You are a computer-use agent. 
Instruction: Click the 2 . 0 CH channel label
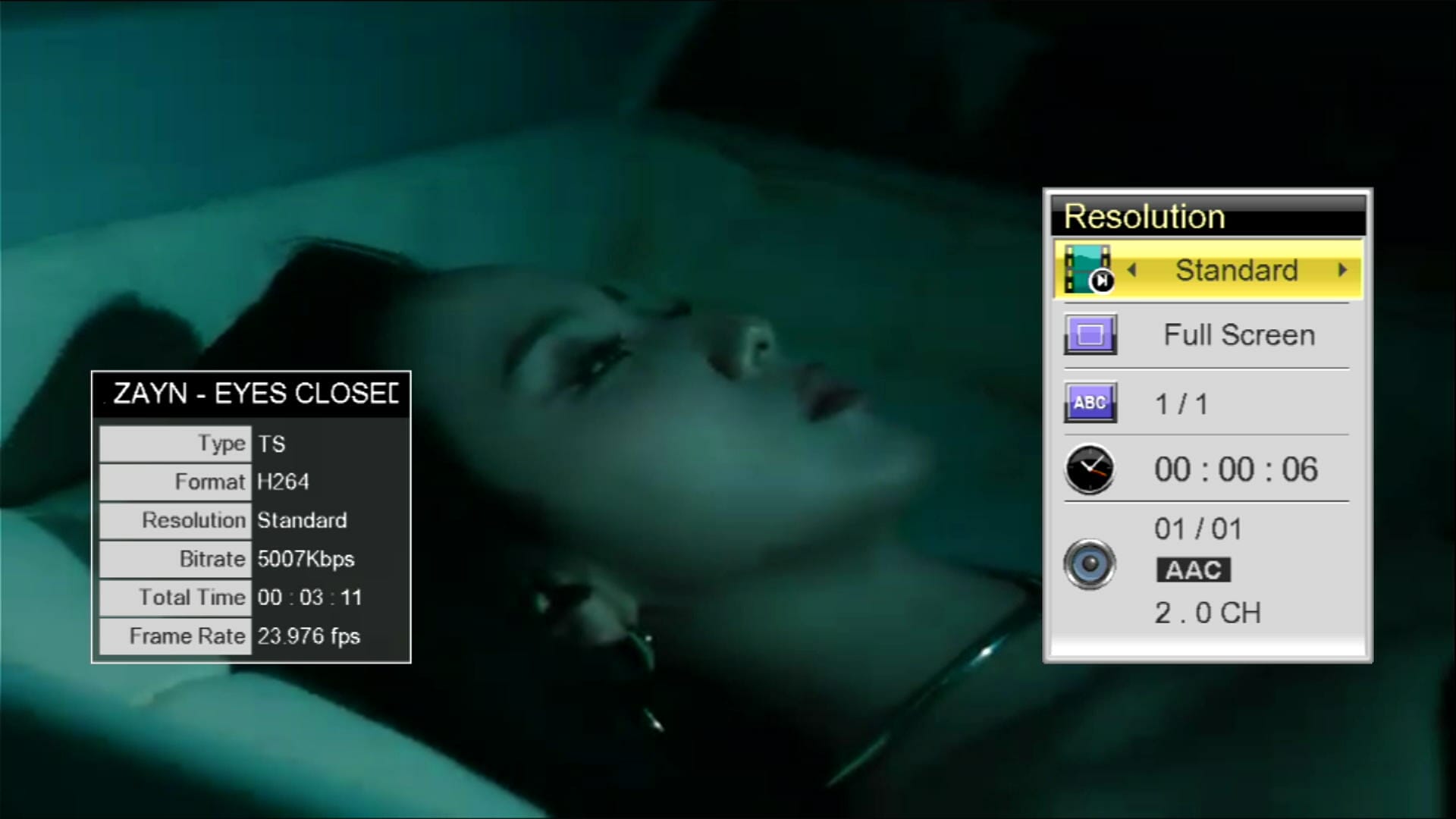tap(1207, 613)
